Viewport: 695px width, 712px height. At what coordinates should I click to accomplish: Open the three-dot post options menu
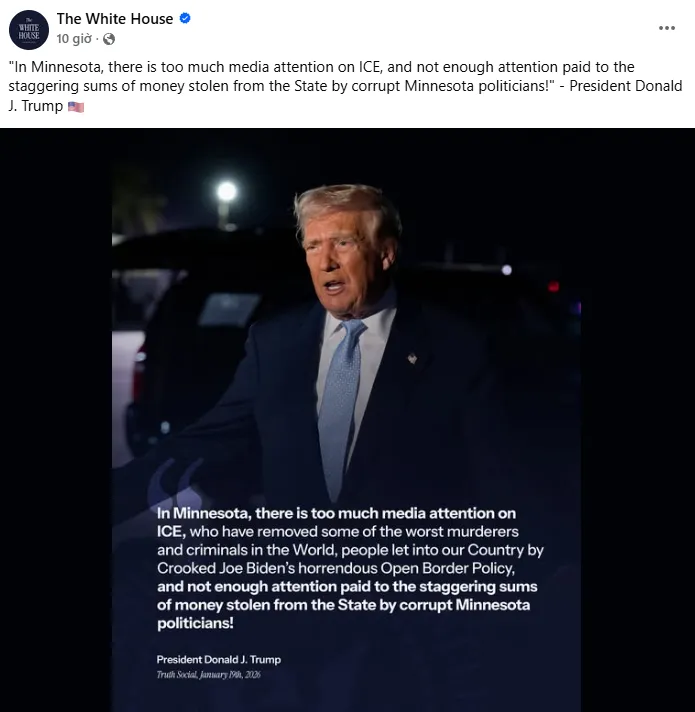pos(666,28)
